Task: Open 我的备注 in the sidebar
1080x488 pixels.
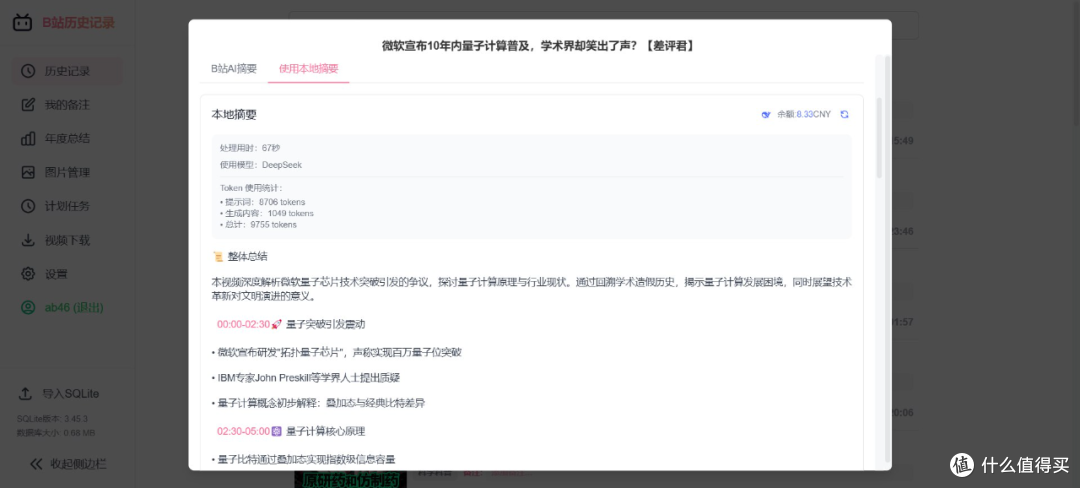Action: pyautogui.click(x=67, y=105)
